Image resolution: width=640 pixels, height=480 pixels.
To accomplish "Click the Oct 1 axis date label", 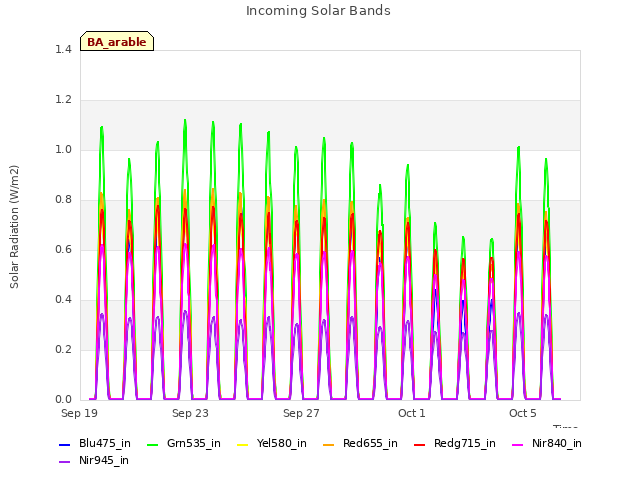I will pyautogui.click(x=412, y=413).
